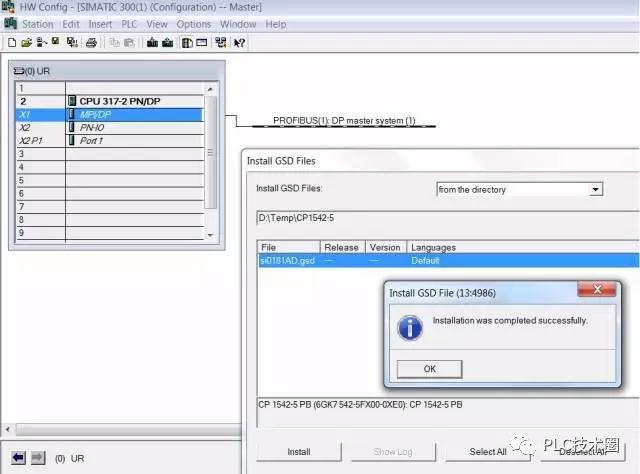
Task: Open the PLC menu
Action: pyautogui.click(x=129, y=24)
